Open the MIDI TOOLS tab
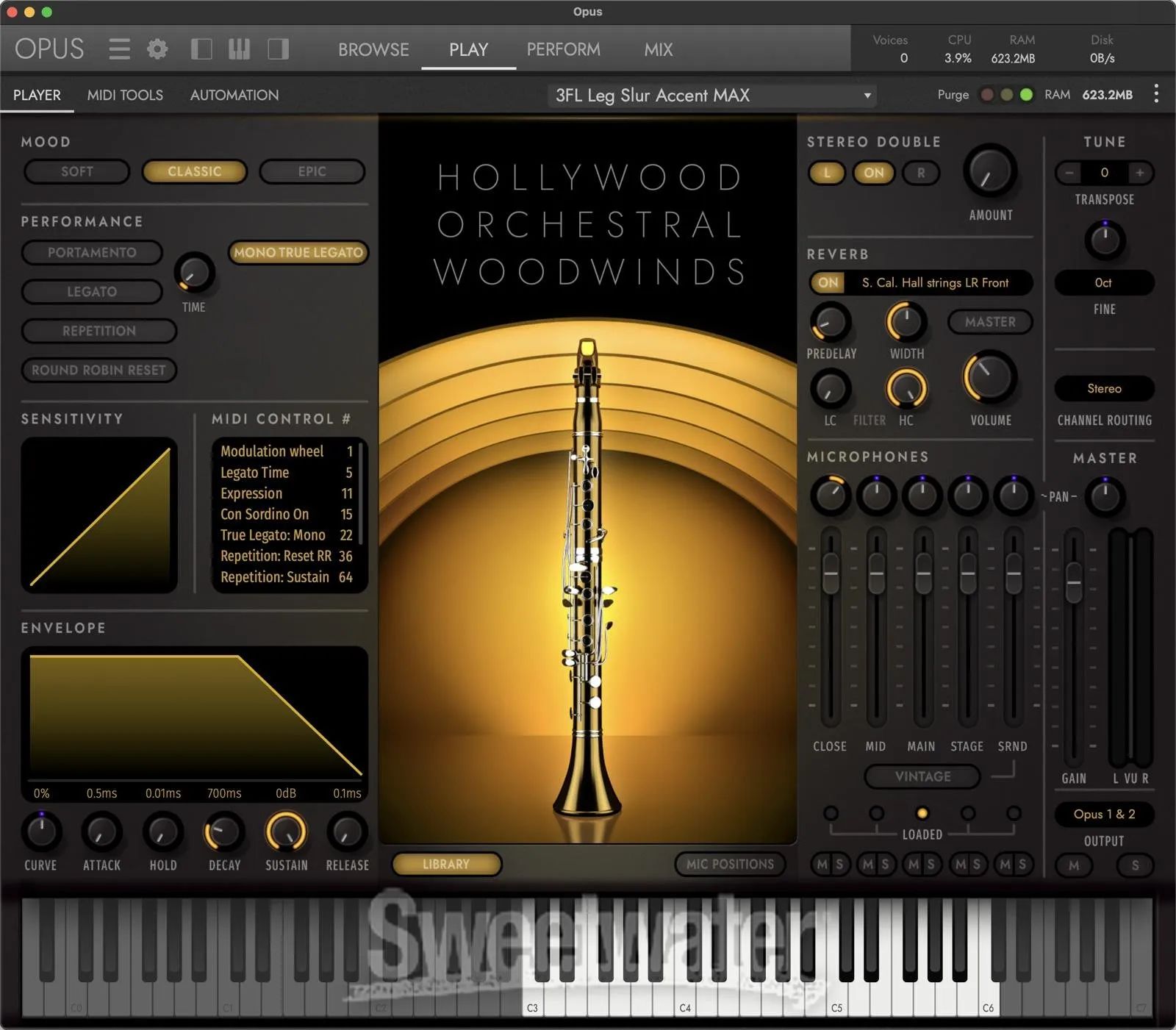Viewport: 1176px width, 1030px height. (x=125, y=95)
